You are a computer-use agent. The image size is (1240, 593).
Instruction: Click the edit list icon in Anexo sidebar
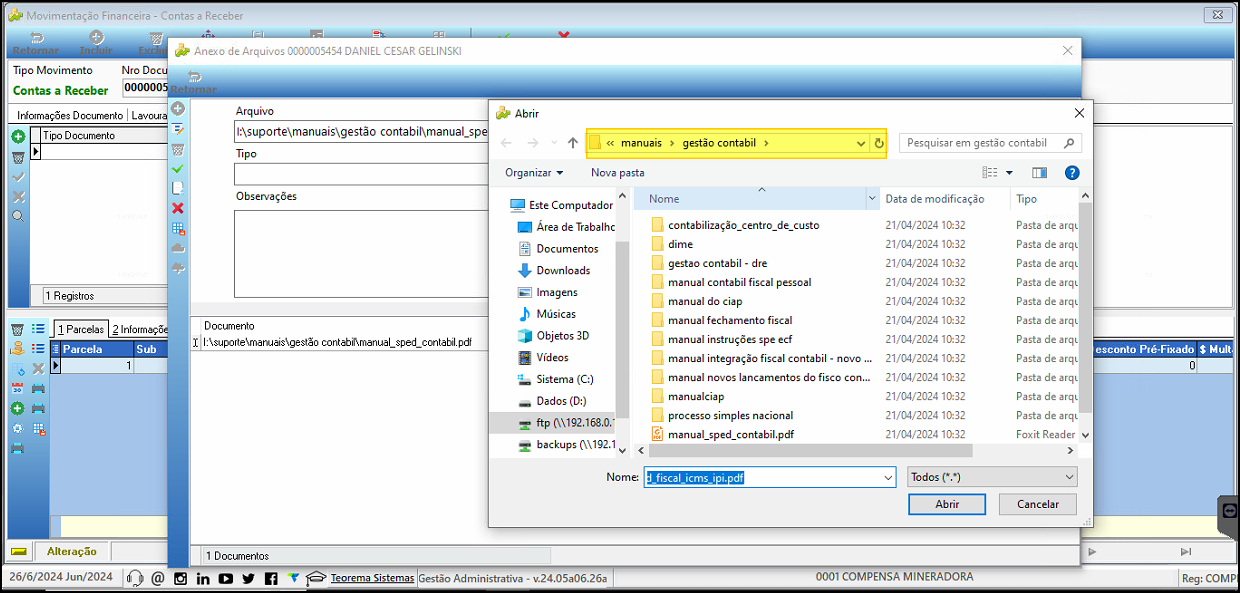click(x=178, y=129)
